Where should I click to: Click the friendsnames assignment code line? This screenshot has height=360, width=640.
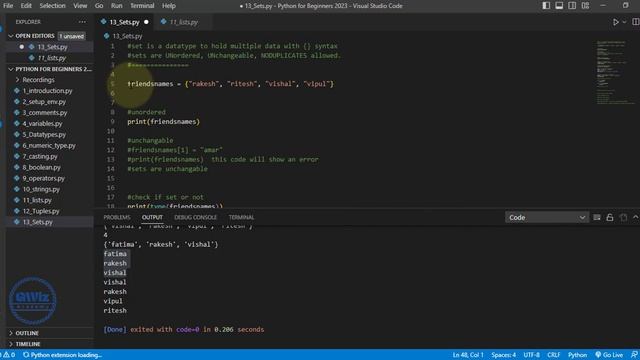tap(231, 84)
